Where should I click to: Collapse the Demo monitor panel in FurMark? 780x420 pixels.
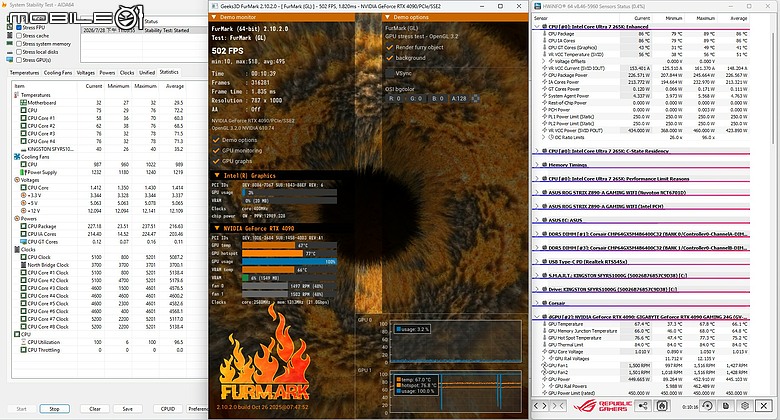coord(214,17)
